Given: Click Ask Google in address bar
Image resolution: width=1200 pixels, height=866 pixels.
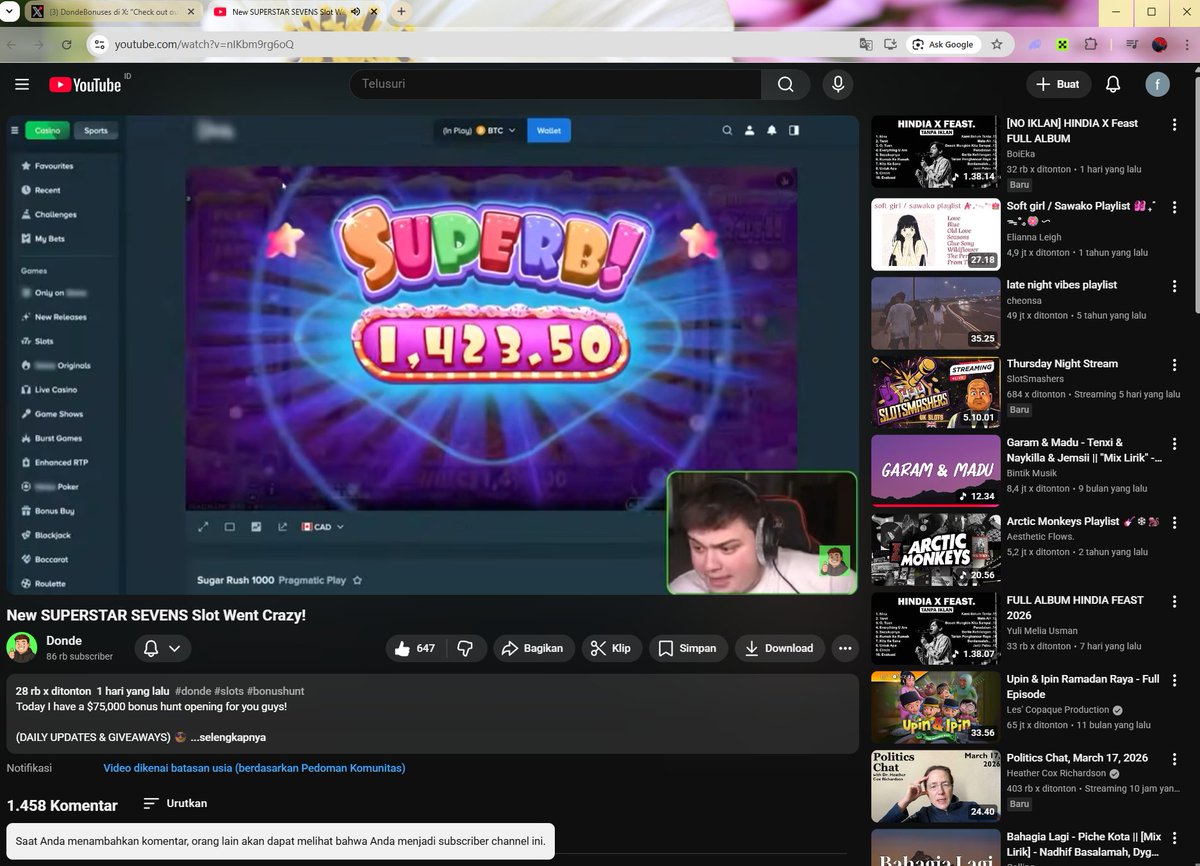Looking at the screenshot, I should pyautogui.click(x=942, y=44).
